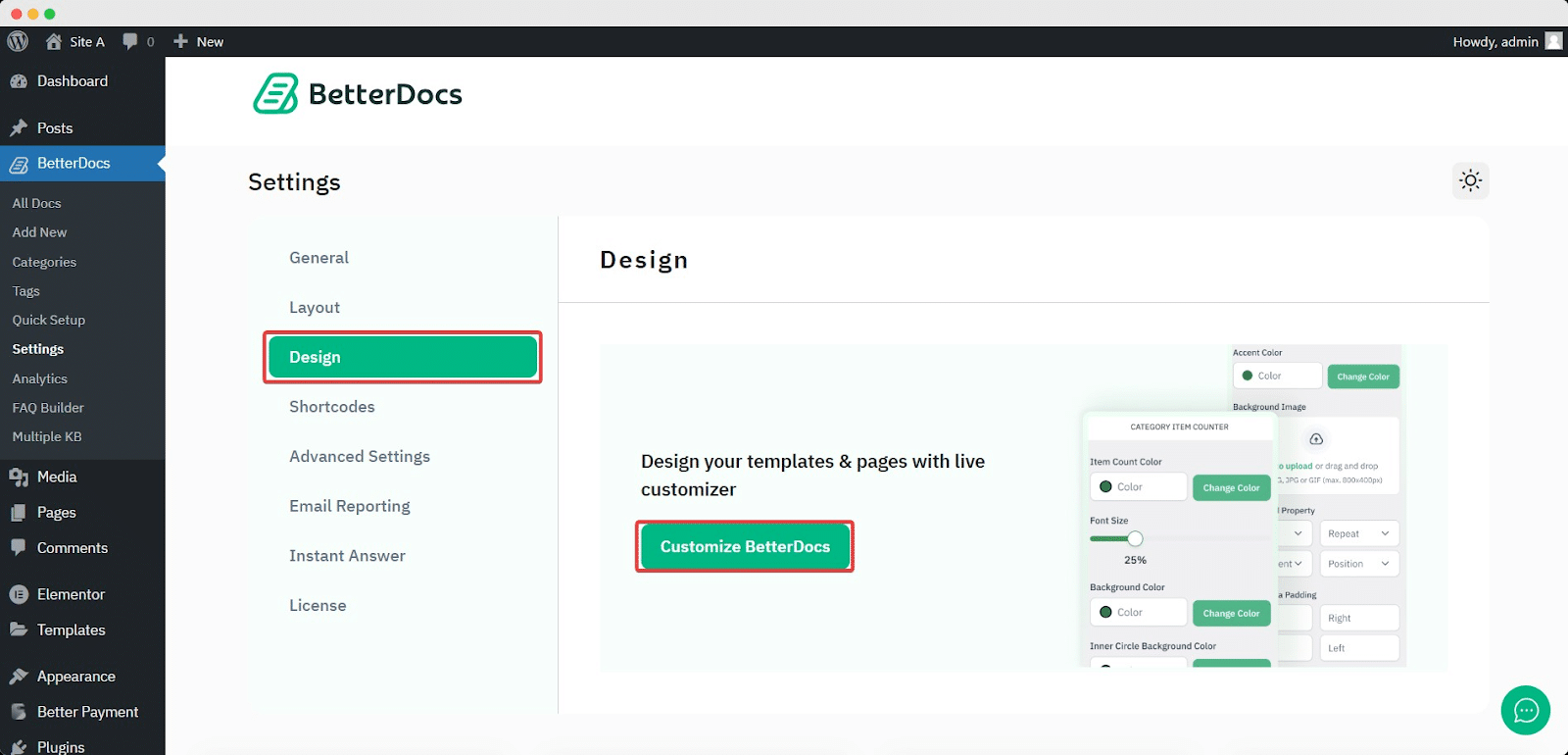Image resolution: width=1568 pixels, height=755 pixels.
Task: Open the Position dropdown in preview
Action: pyautogui.click(x=1359, y=564)
